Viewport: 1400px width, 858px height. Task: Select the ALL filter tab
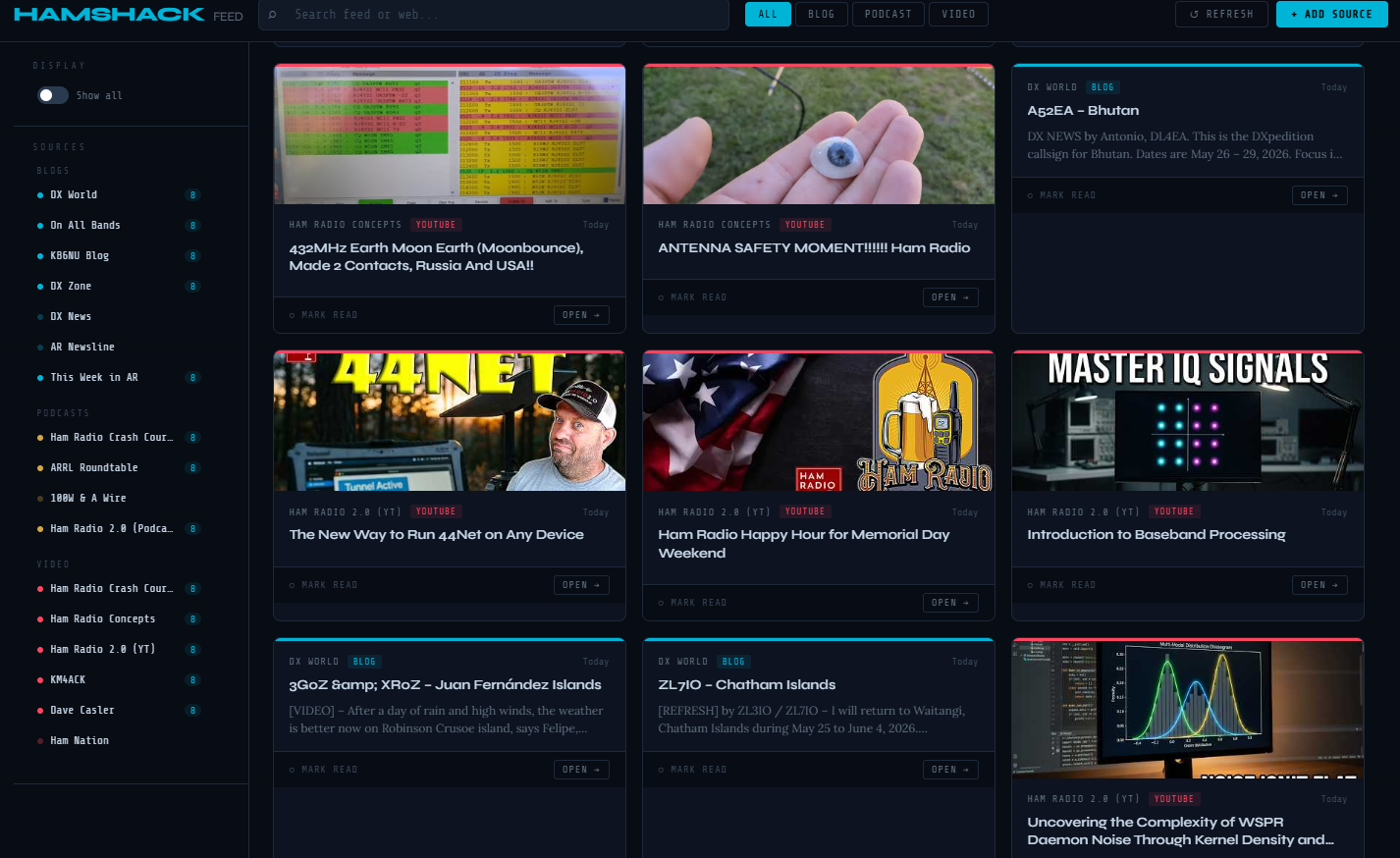768,15
